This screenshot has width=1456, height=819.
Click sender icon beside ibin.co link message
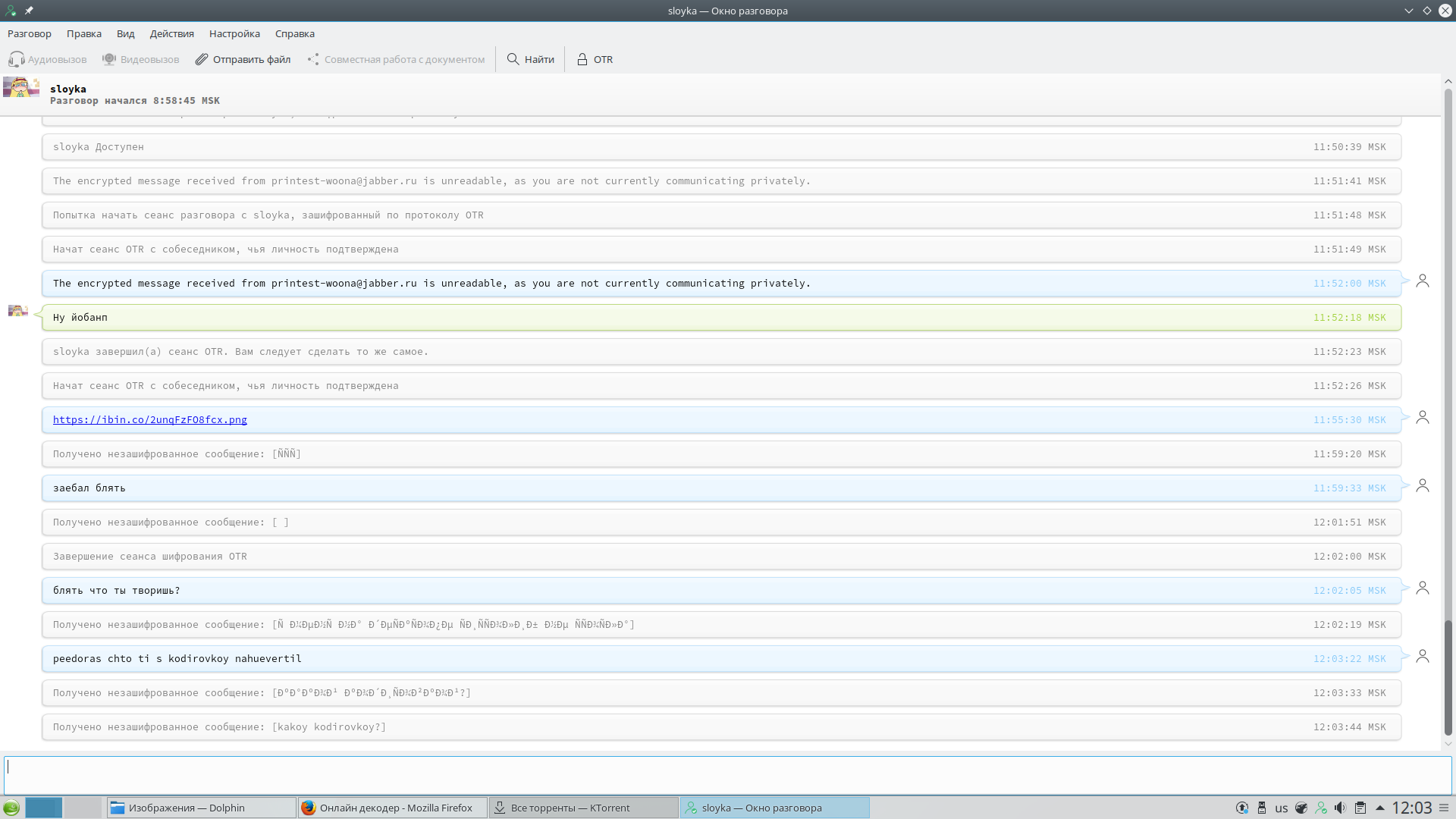tap(1423, 418)
